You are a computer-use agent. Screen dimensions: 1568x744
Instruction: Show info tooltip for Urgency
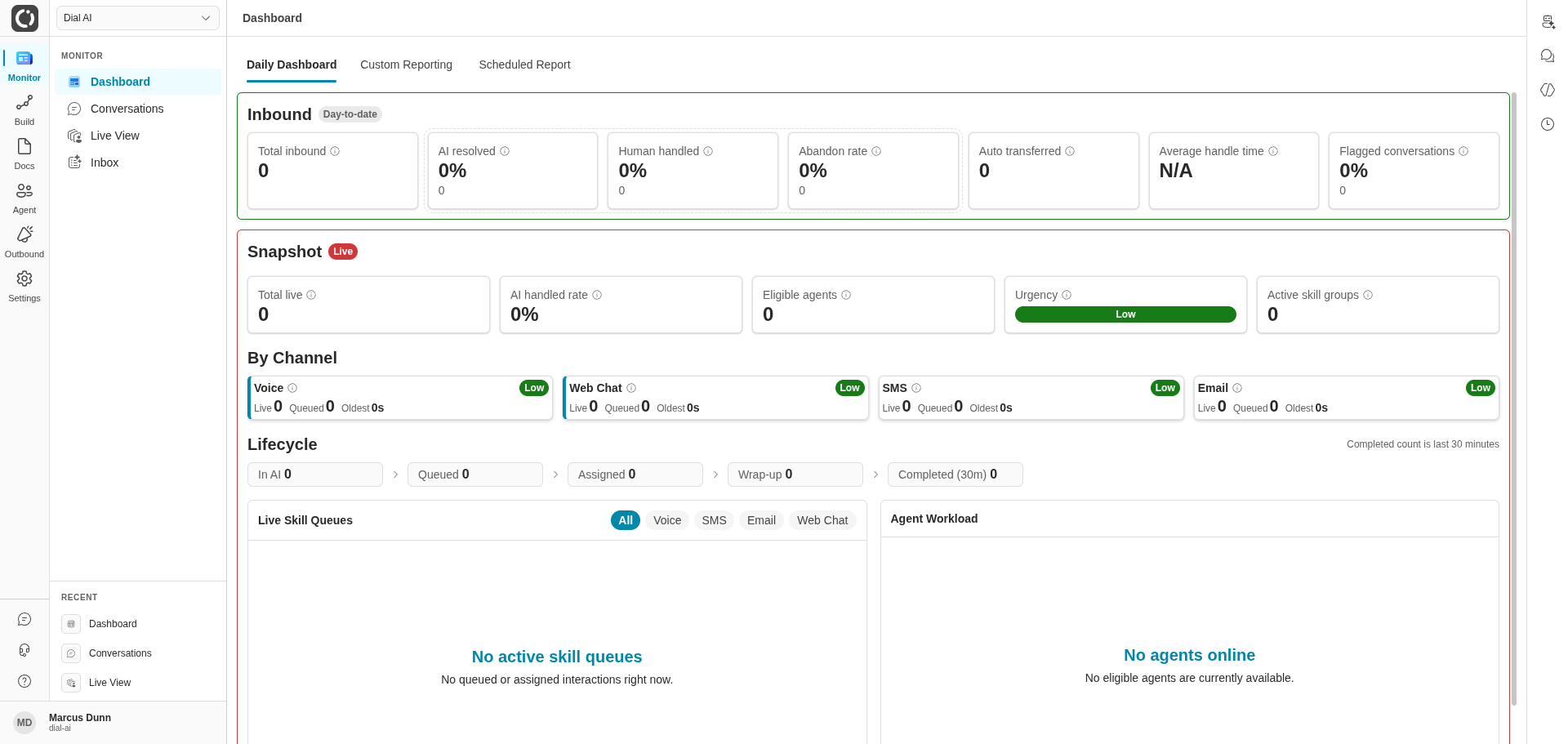pos(1067,295)
